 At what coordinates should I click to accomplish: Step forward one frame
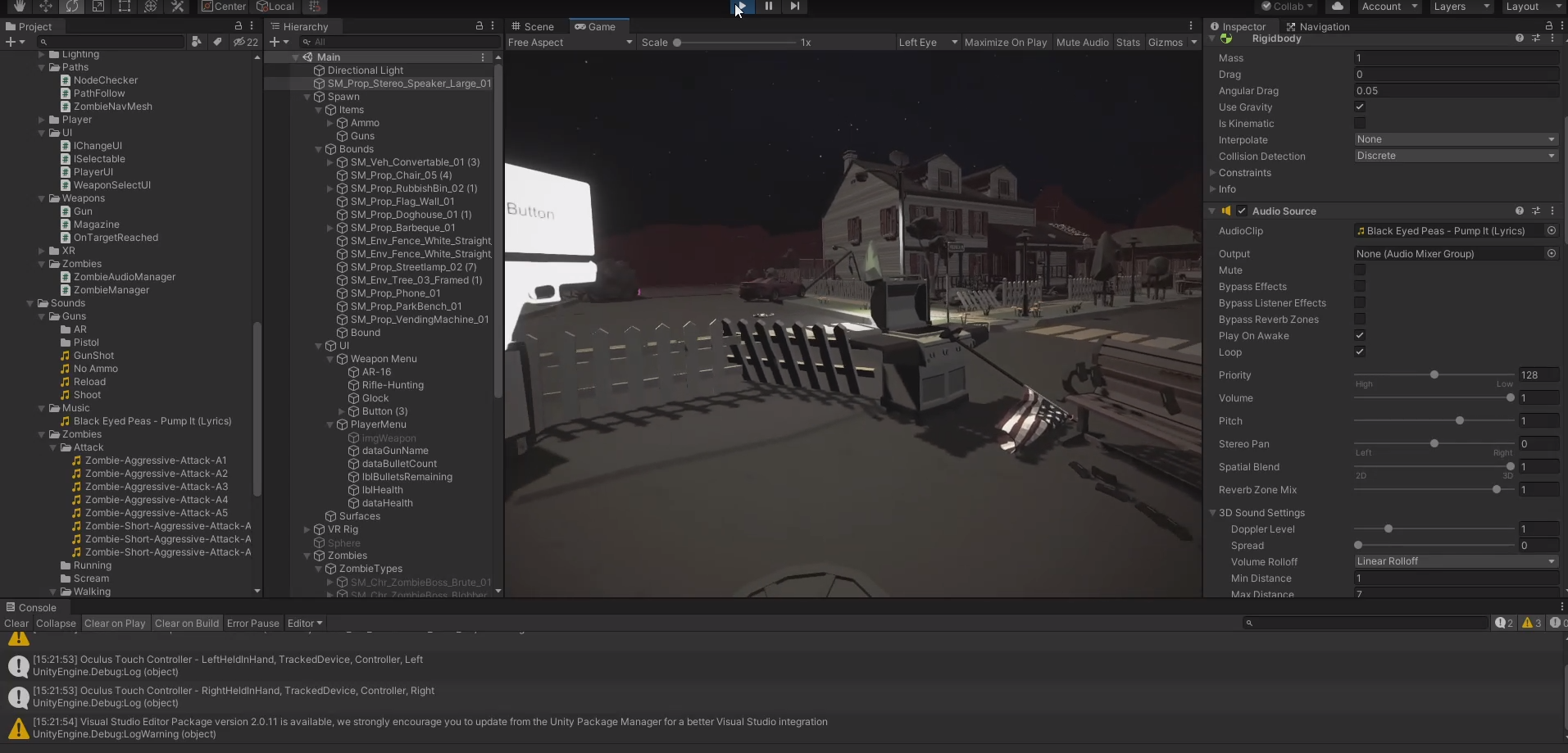coord(795,7)
